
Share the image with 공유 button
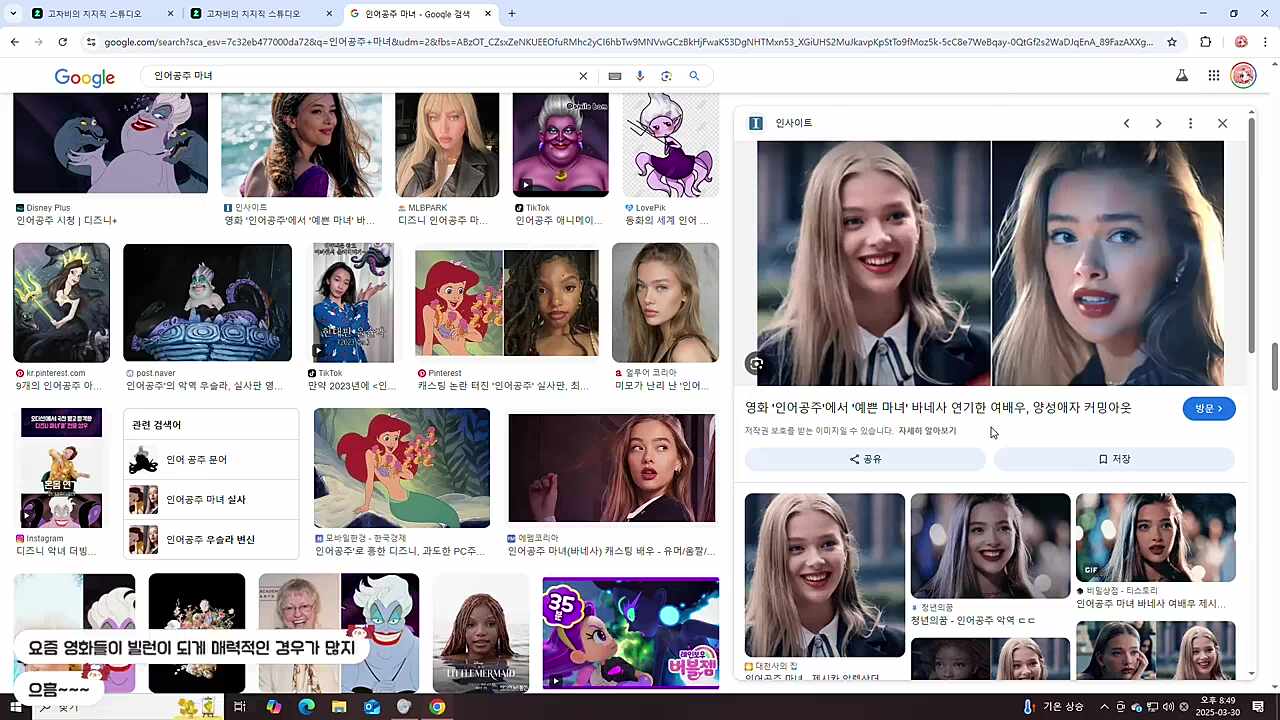click(865, 459)
